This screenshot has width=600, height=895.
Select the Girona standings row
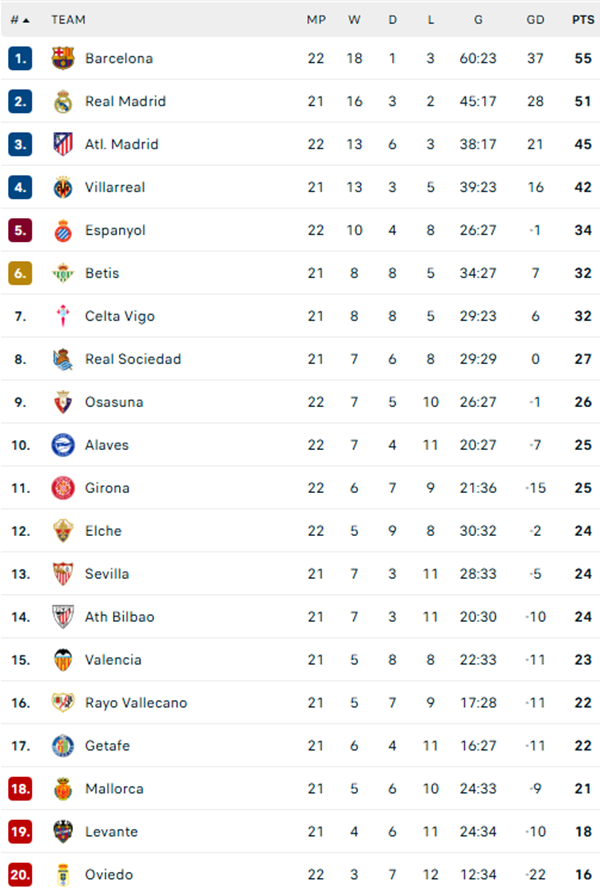[300, 488]
